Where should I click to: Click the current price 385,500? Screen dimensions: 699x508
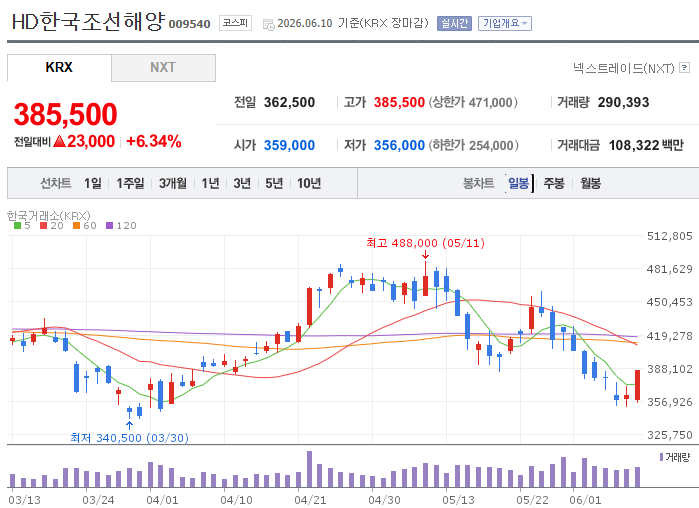tap(66, 114)
